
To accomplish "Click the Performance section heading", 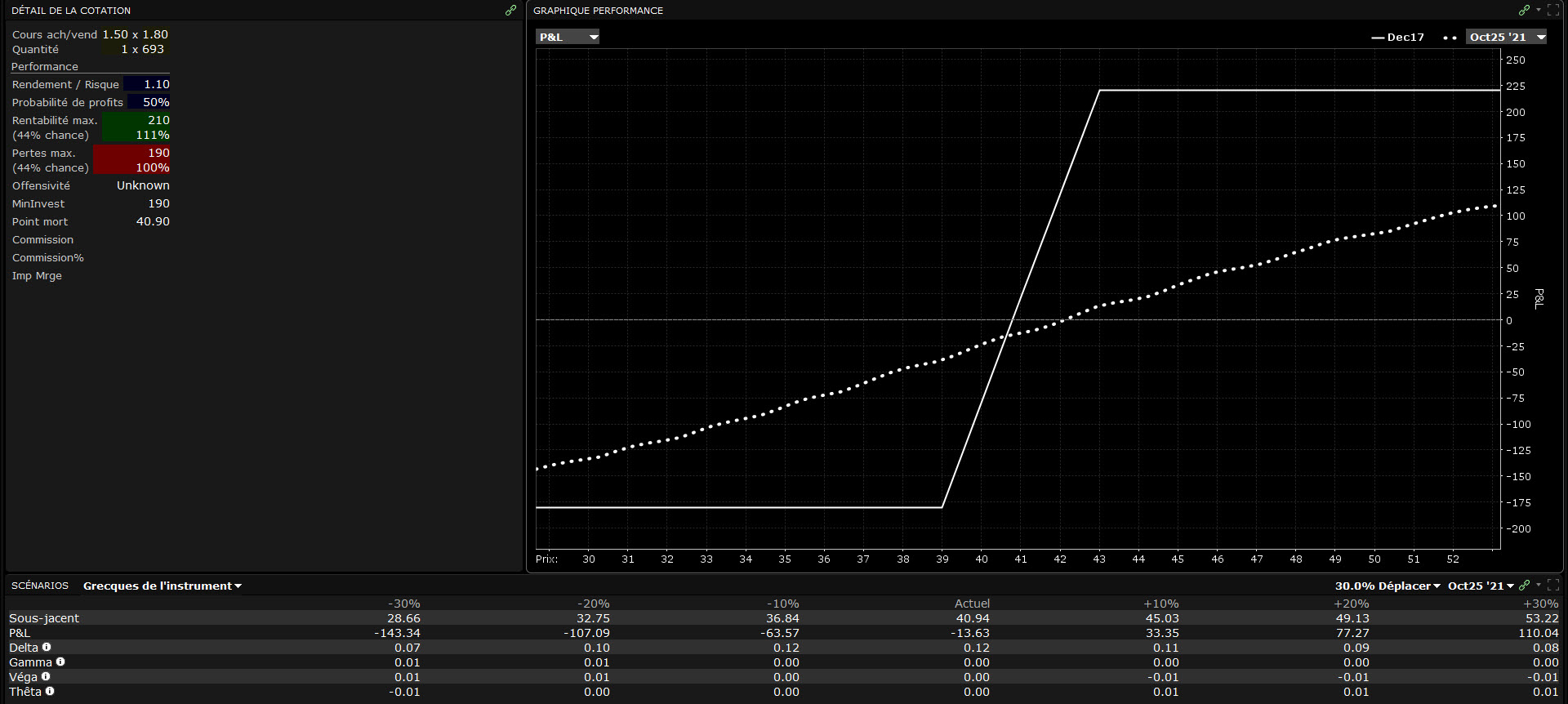I will [45, 66].
